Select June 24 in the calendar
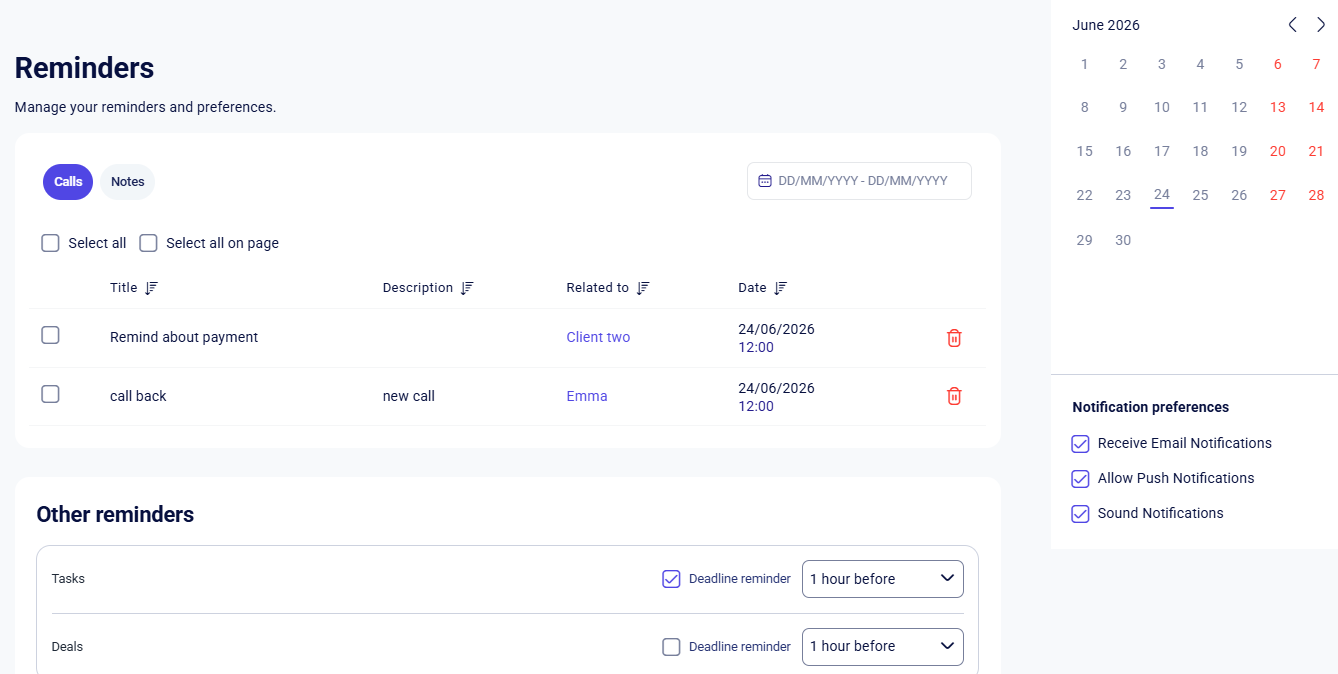Screen dimensions: 1338x674 [x=1161, y=195]
